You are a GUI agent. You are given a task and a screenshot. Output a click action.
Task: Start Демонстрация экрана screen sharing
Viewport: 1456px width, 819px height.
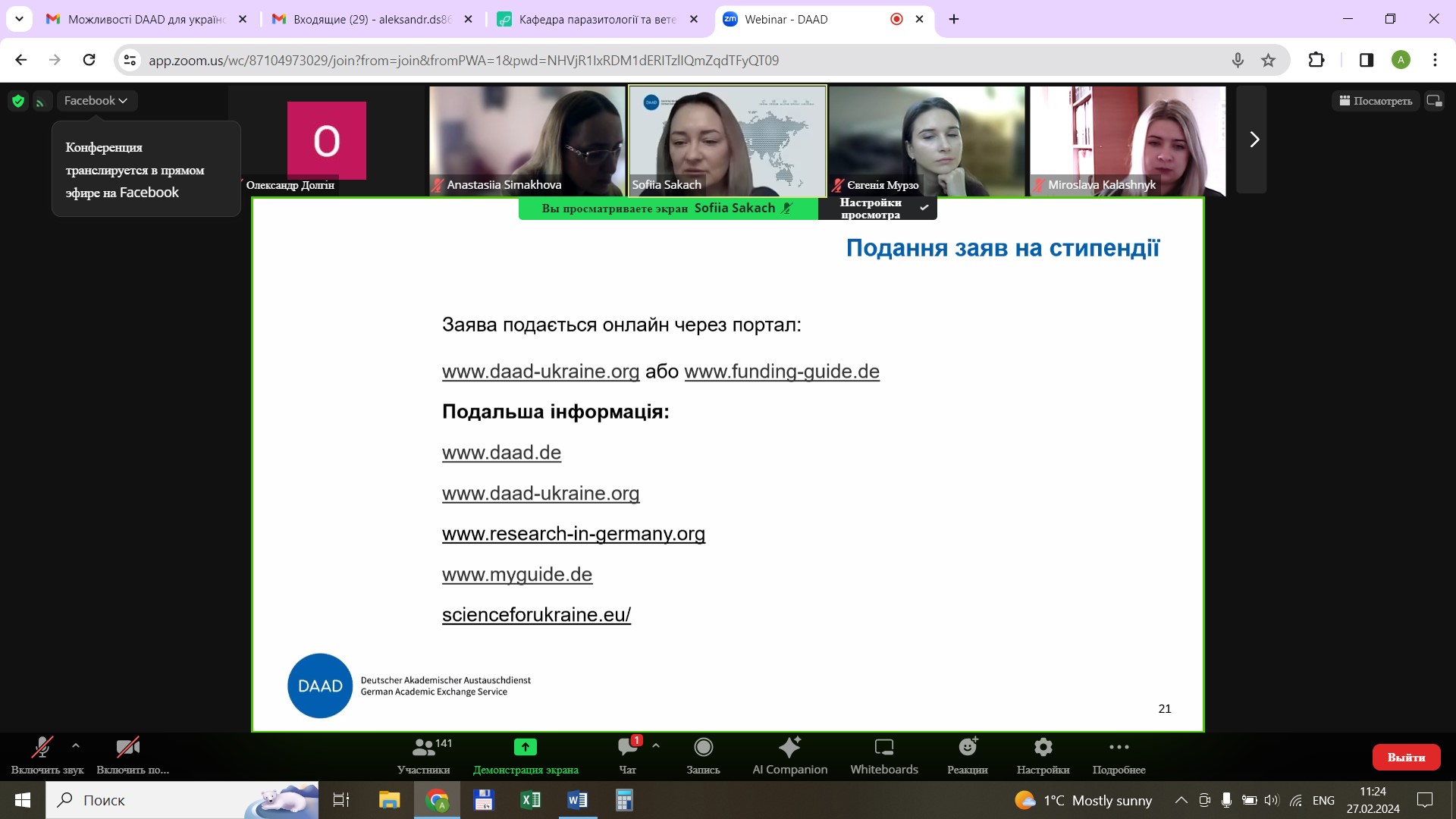point(526,755)
